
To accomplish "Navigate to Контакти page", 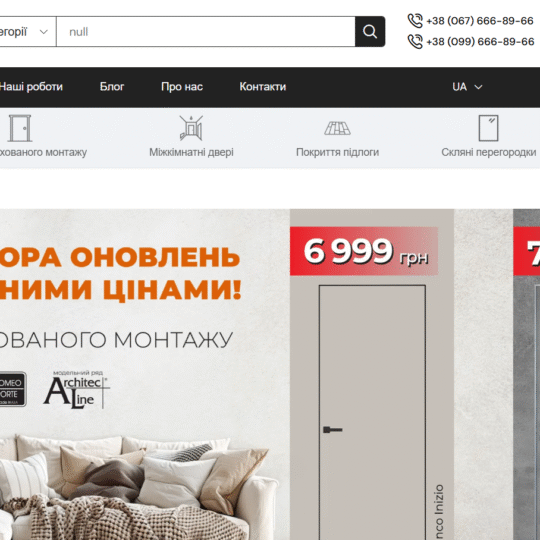I will [x=263, y=86].
